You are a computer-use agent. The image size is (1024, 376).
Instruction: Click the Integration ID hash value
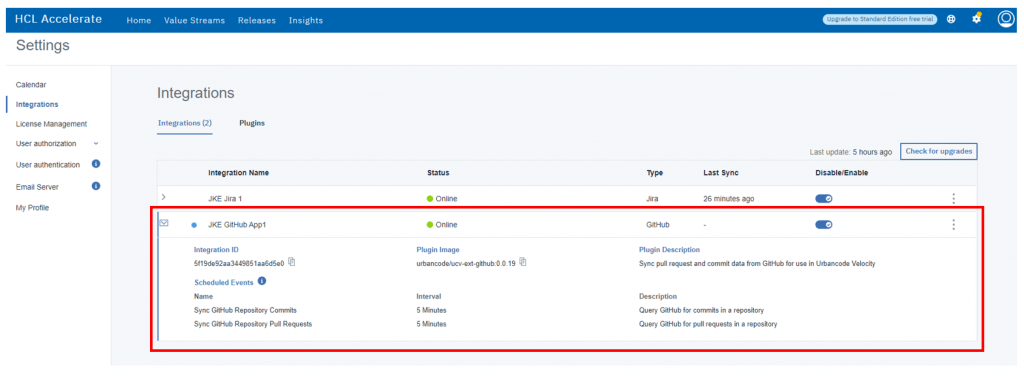click(x=239, y=263)
